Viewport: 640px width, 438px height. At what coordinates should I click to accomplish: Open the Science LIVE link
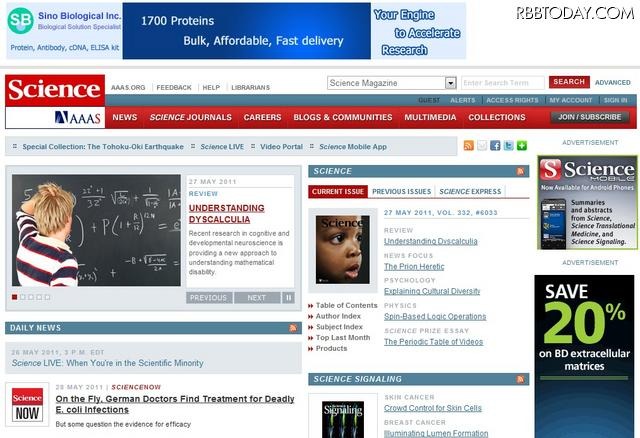click(x=222, y=147)
